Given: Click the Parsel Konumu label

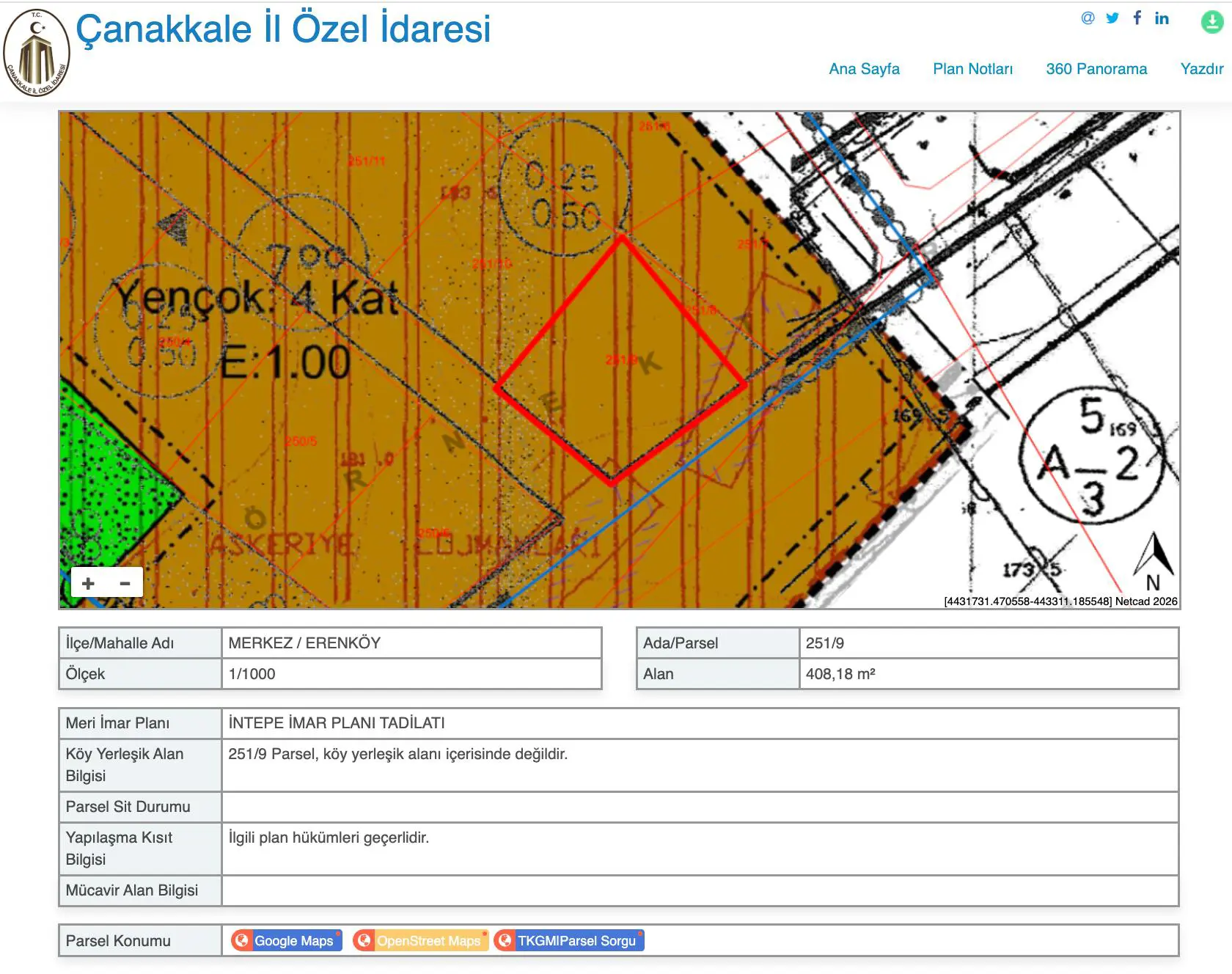Looking at the screenshot, I should click(x=118, y=941).
